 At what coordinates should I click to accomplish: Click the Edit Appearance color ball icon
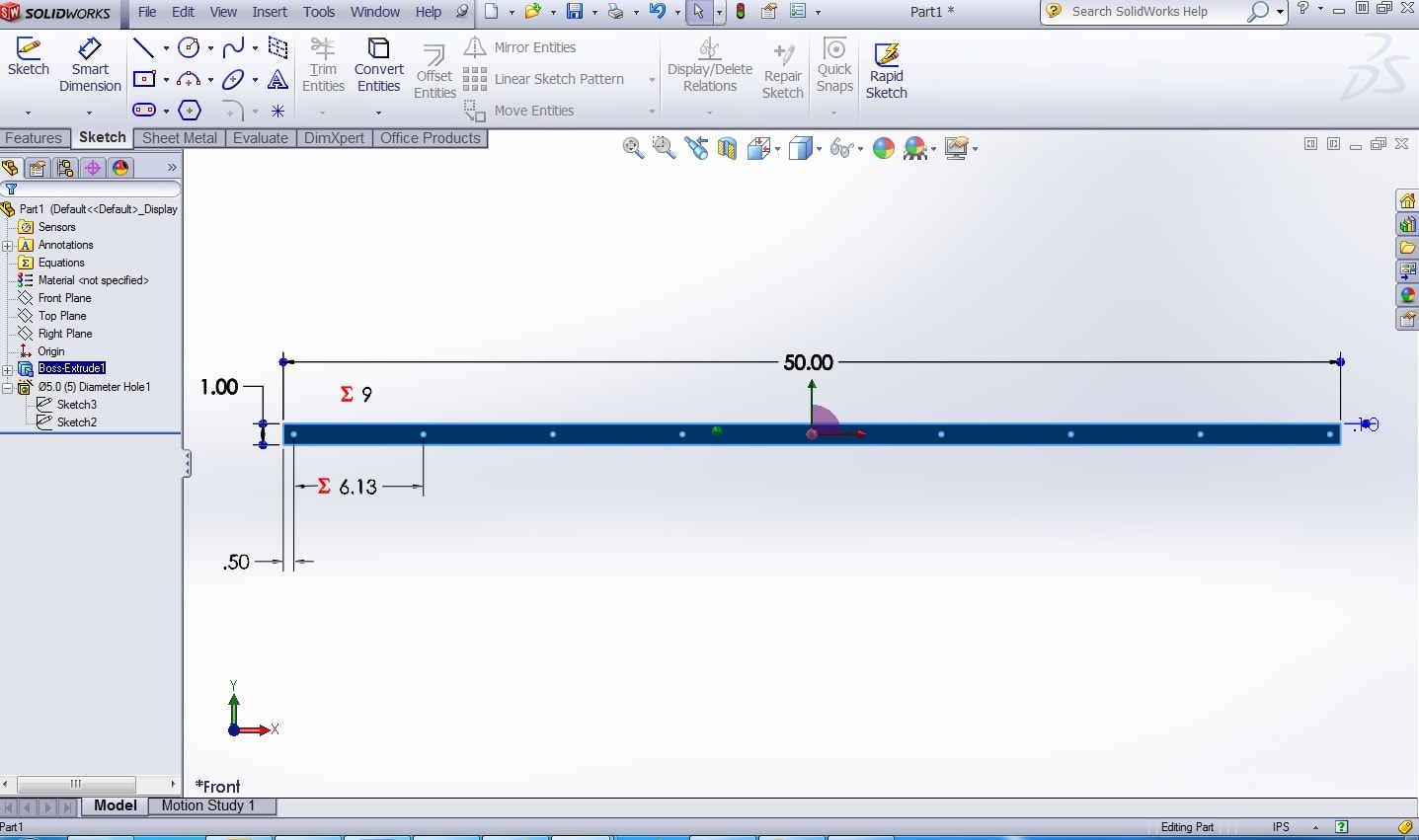884,148
